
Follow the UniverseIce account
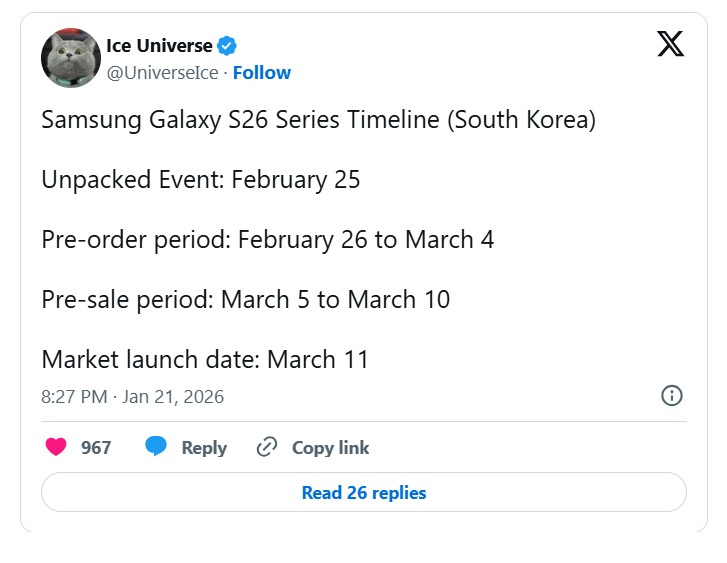pyautogui.click(x=261, y=73)
